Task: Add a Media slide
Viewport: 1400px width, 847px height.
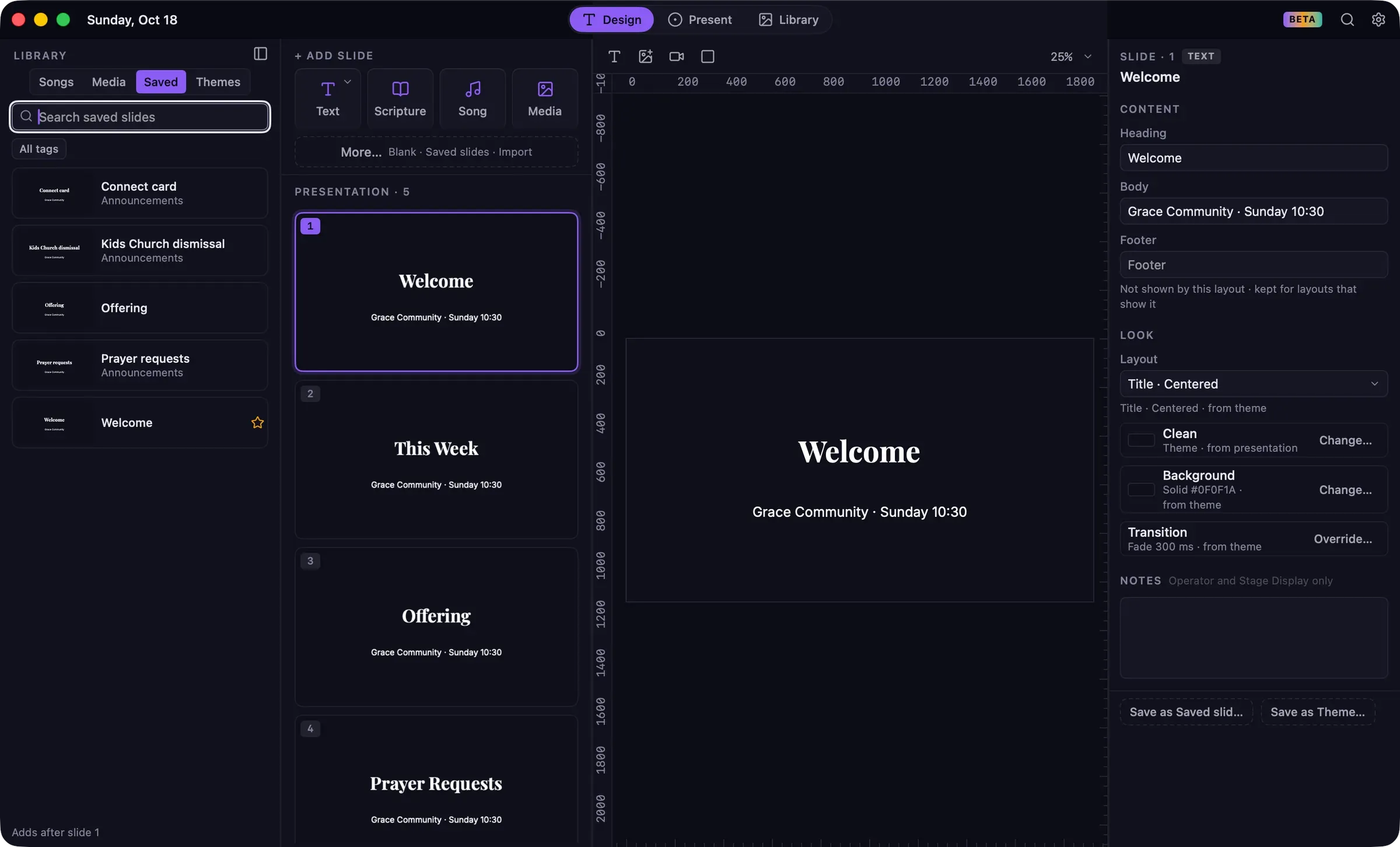Action: pos(545,98)
